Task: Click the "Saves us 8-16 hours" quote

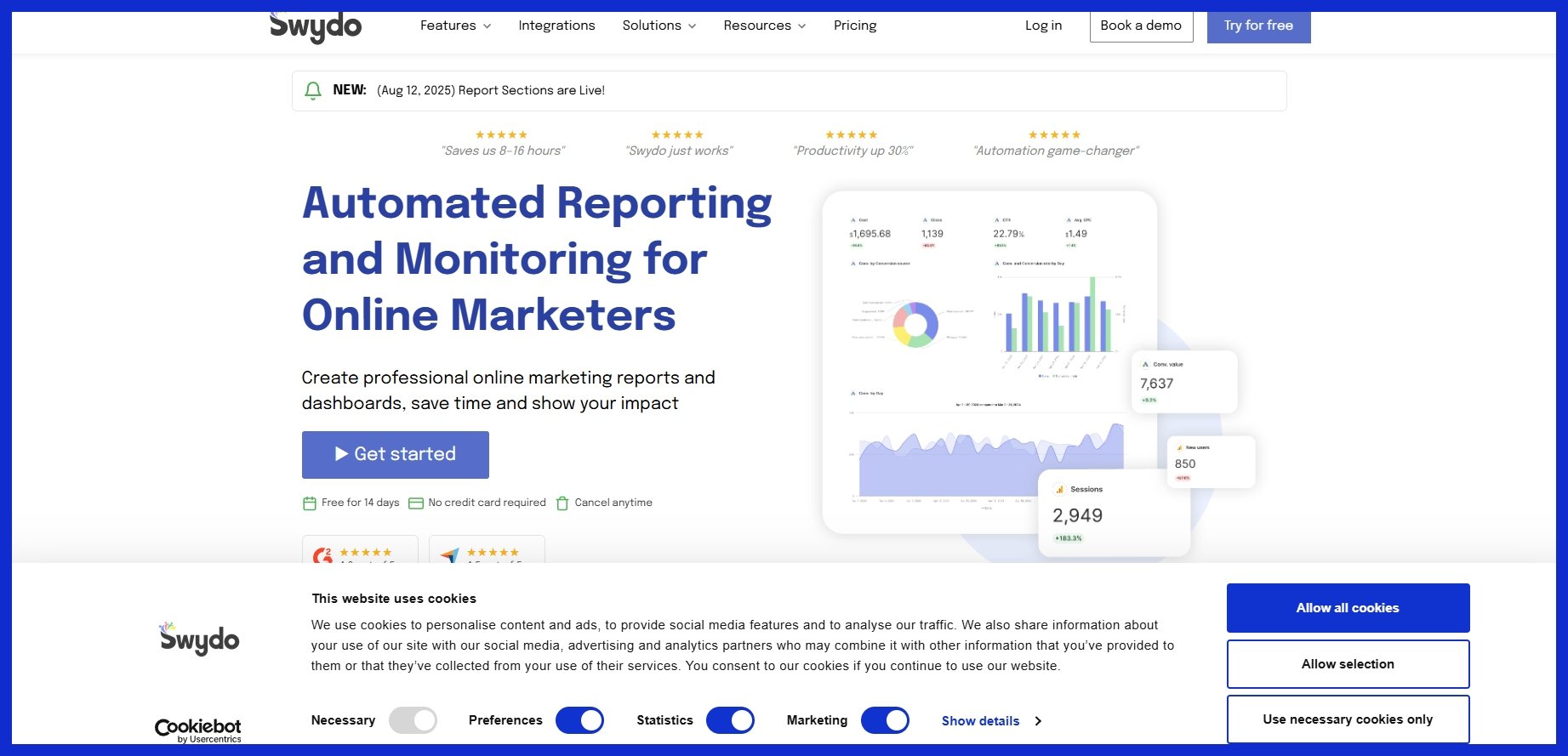Action: pos(503,151)
